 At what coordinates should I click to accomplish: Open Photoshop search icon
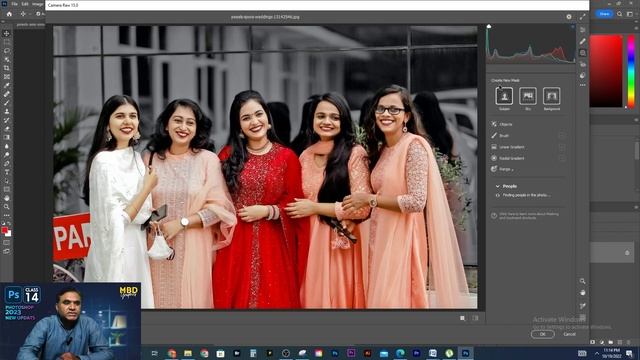click(620, 14)
